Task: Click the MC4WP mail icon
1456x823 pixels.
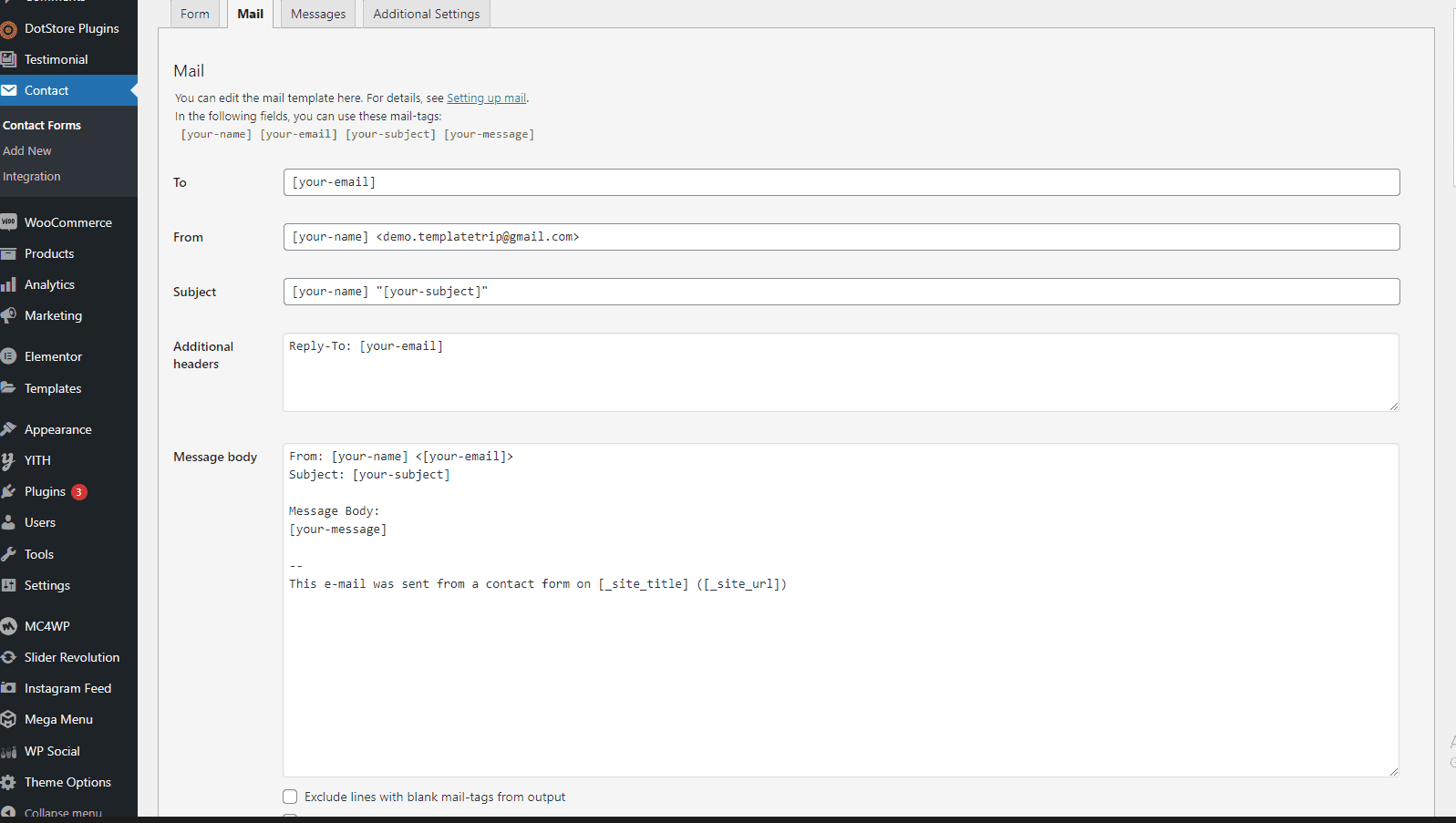Action: point(8,626)
